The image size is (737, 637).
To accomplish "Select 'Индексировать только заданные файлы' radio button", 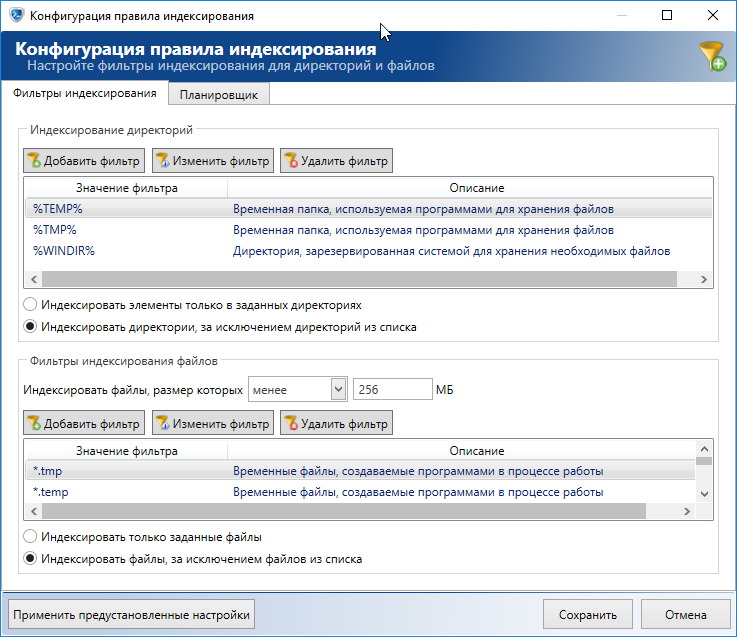I will point(30,539).
